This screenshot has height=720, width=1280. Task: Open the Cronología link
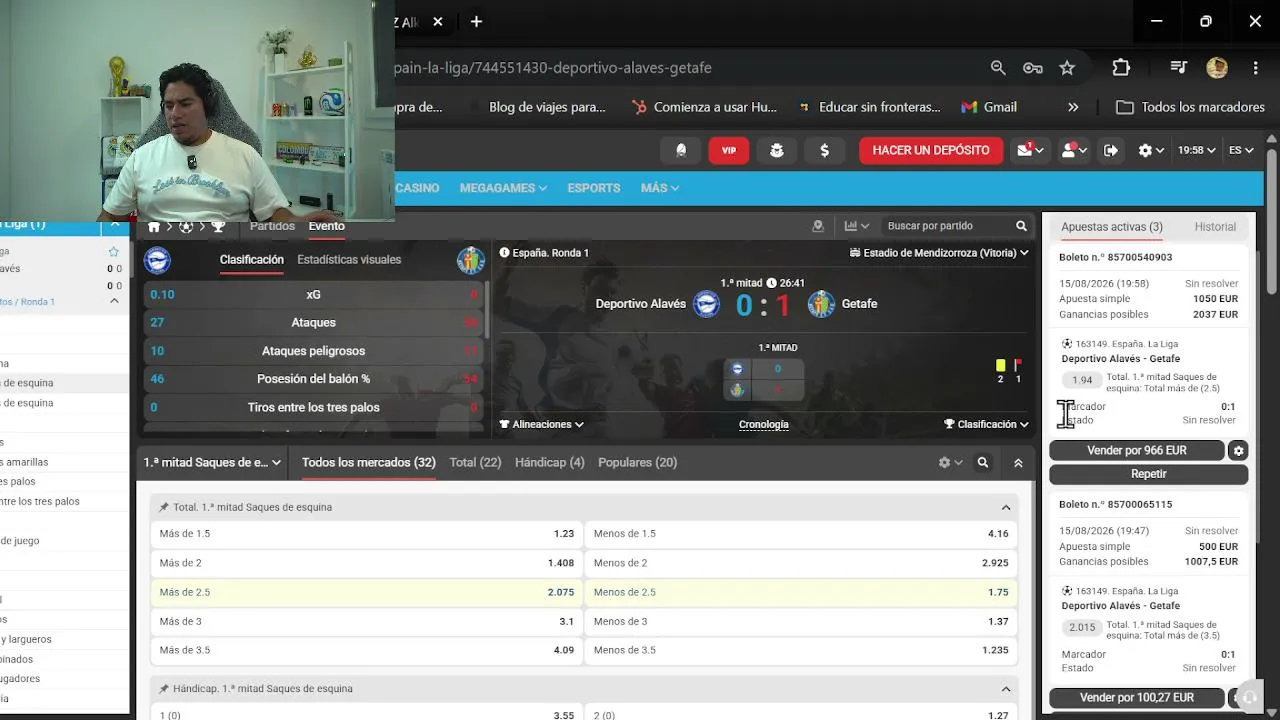click(x=764, y=425)
